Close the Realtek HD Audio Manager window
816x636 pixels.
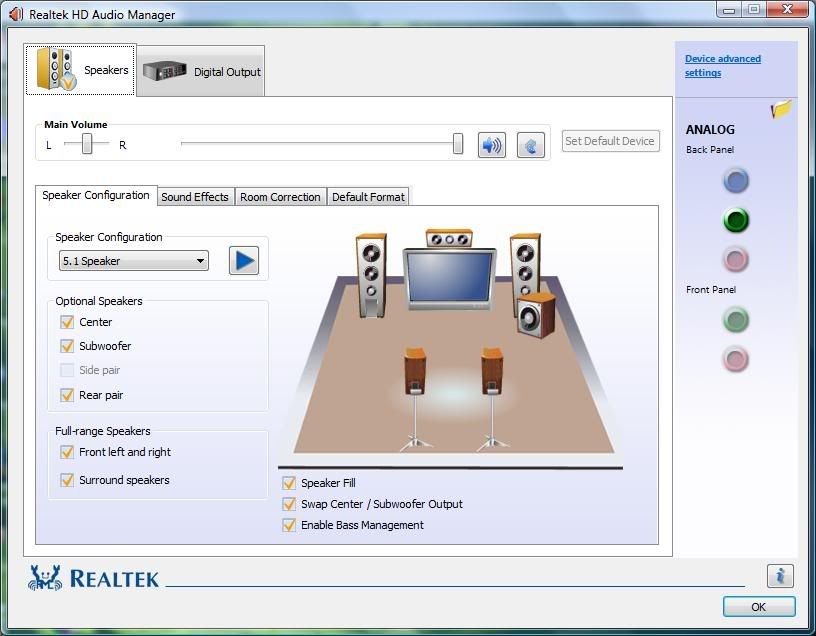(787, 10)
